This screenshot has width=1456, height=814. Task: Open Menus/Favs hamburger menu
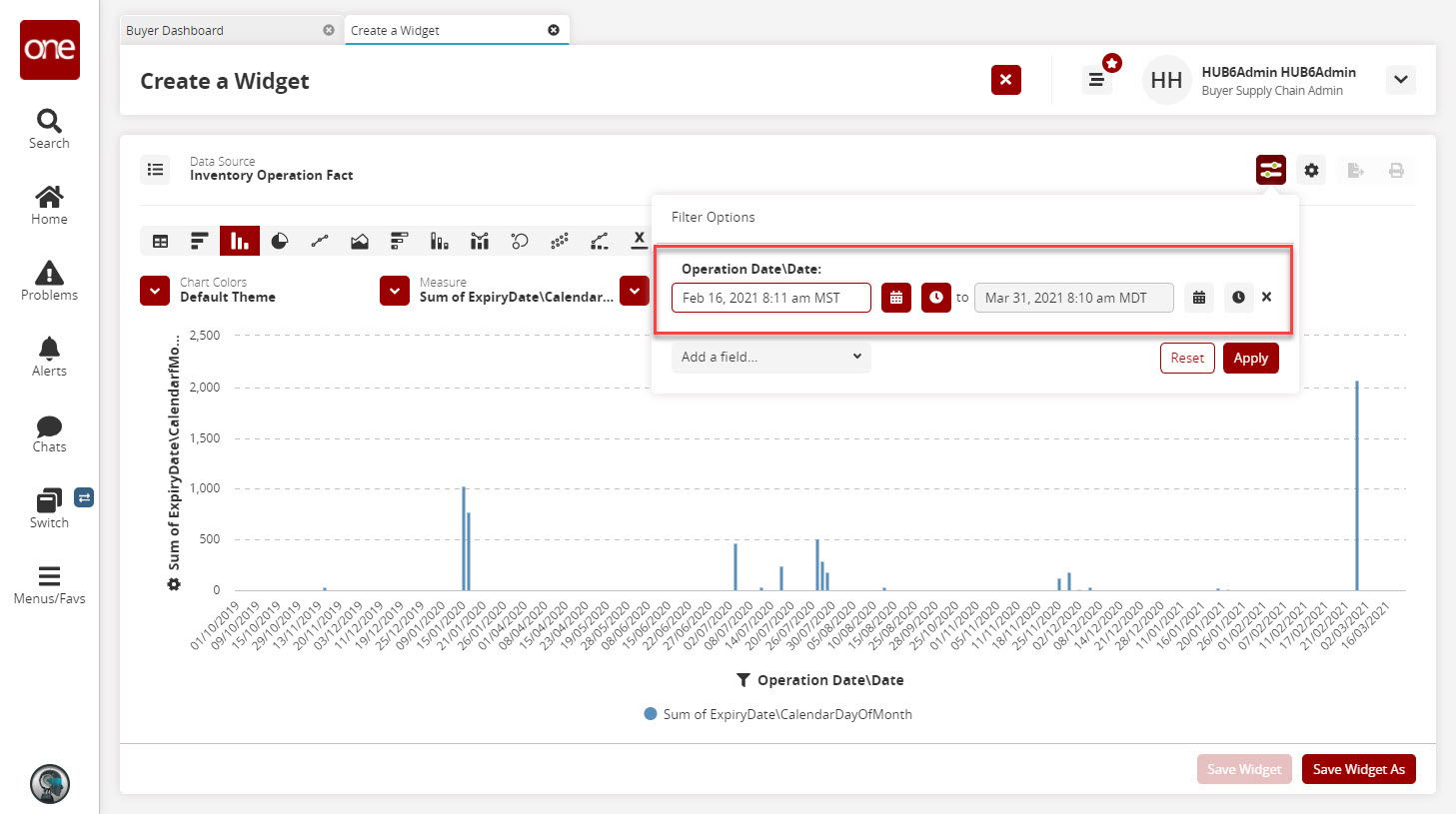(x=49, y=585)
